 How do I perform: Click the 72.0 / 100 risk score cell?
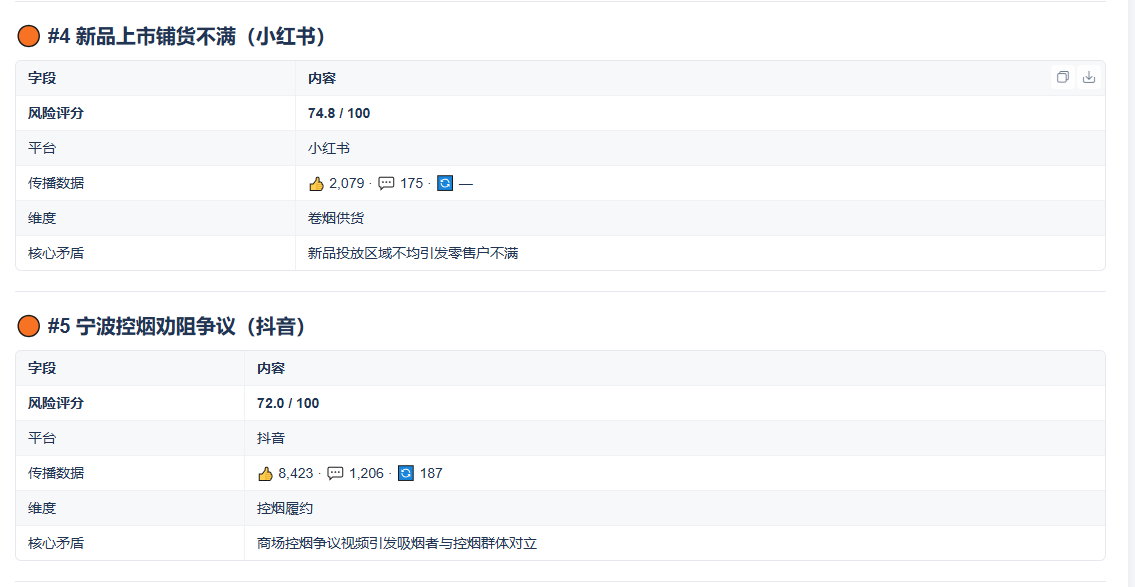pos(675,403)
